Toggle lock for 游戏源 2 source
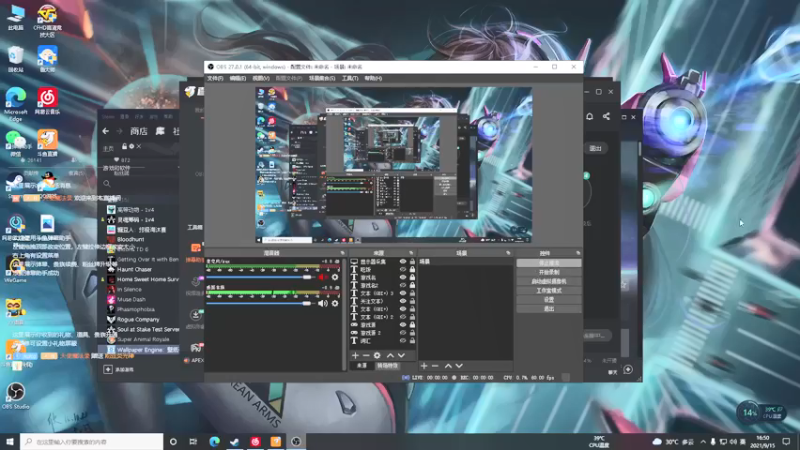The height and width of the screenshot is (450, 800). pyautogui.click(x=412, y=333)
